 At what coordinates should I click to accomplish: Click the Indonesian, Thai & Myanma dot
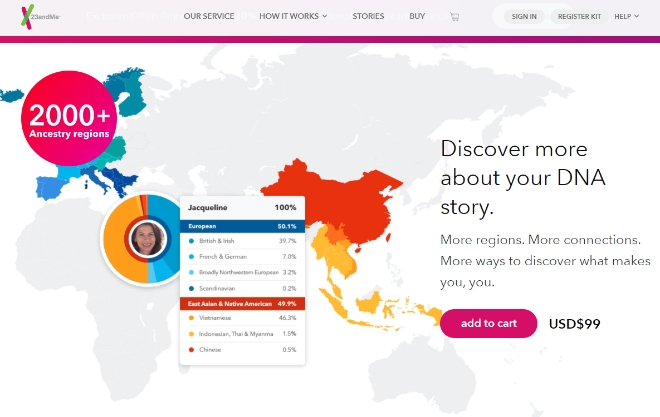[191, 333]
